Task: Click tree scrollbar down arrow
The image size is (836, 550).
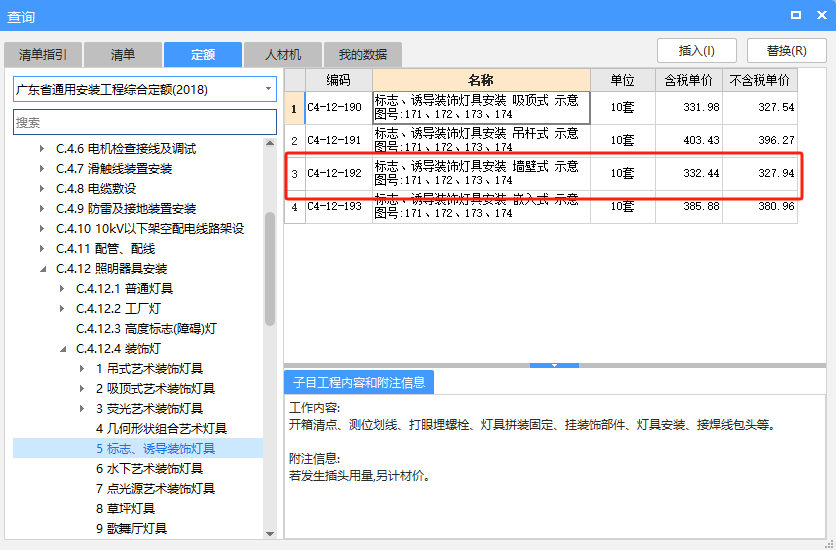Action: [x=270, y=533]
